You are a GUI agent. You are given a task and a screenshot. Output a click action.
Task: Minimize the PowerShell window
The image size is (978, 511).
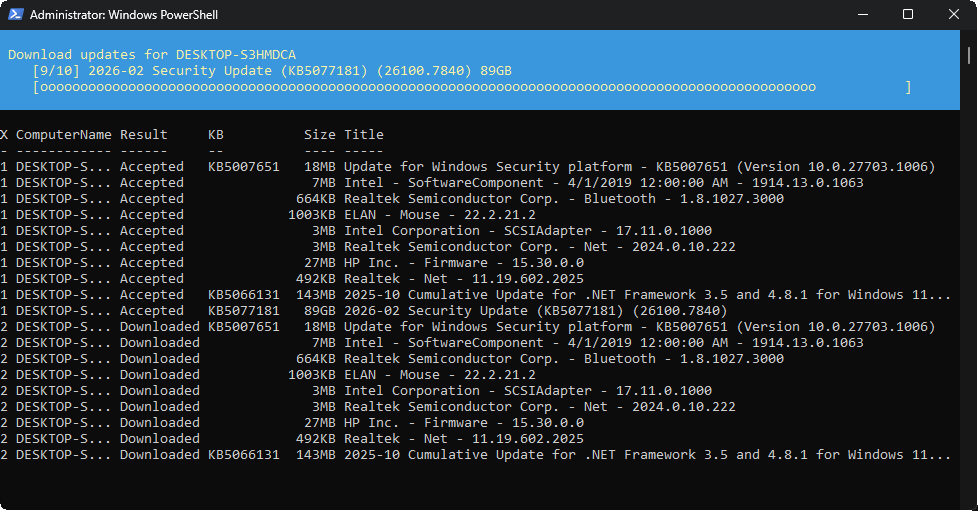[861, 15]
